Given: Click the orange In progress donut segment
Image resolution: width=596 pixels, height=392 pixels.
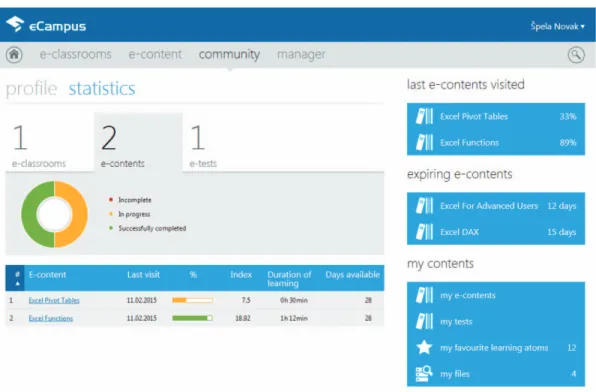Looking at the screenshot, I should tap(79, 214).
